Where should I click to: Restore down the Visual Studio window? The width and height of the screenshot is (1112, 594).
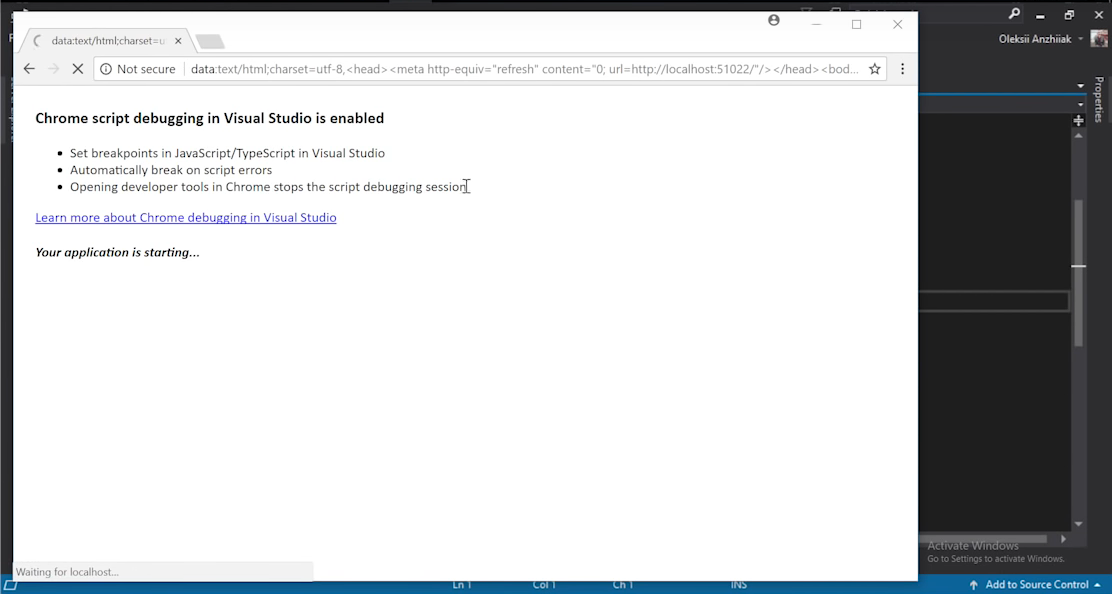point(1069,15)
